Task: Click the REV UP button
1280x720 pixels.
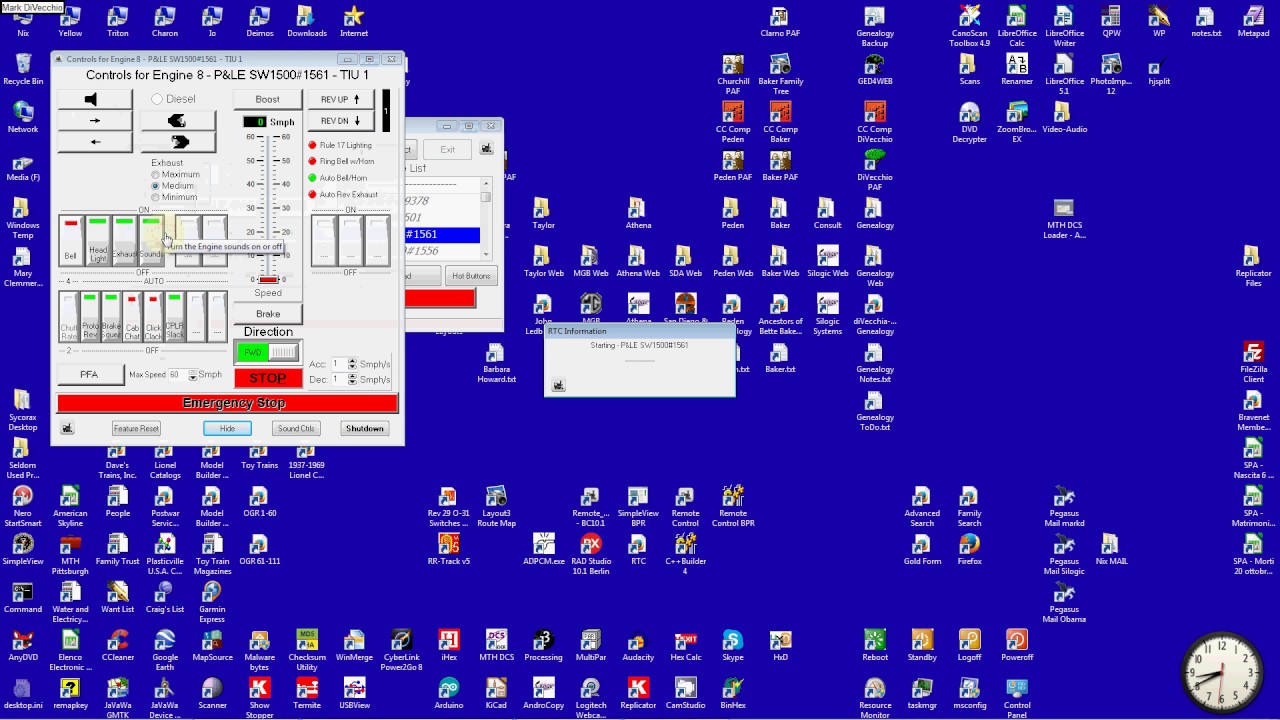Action: point(340,99)
